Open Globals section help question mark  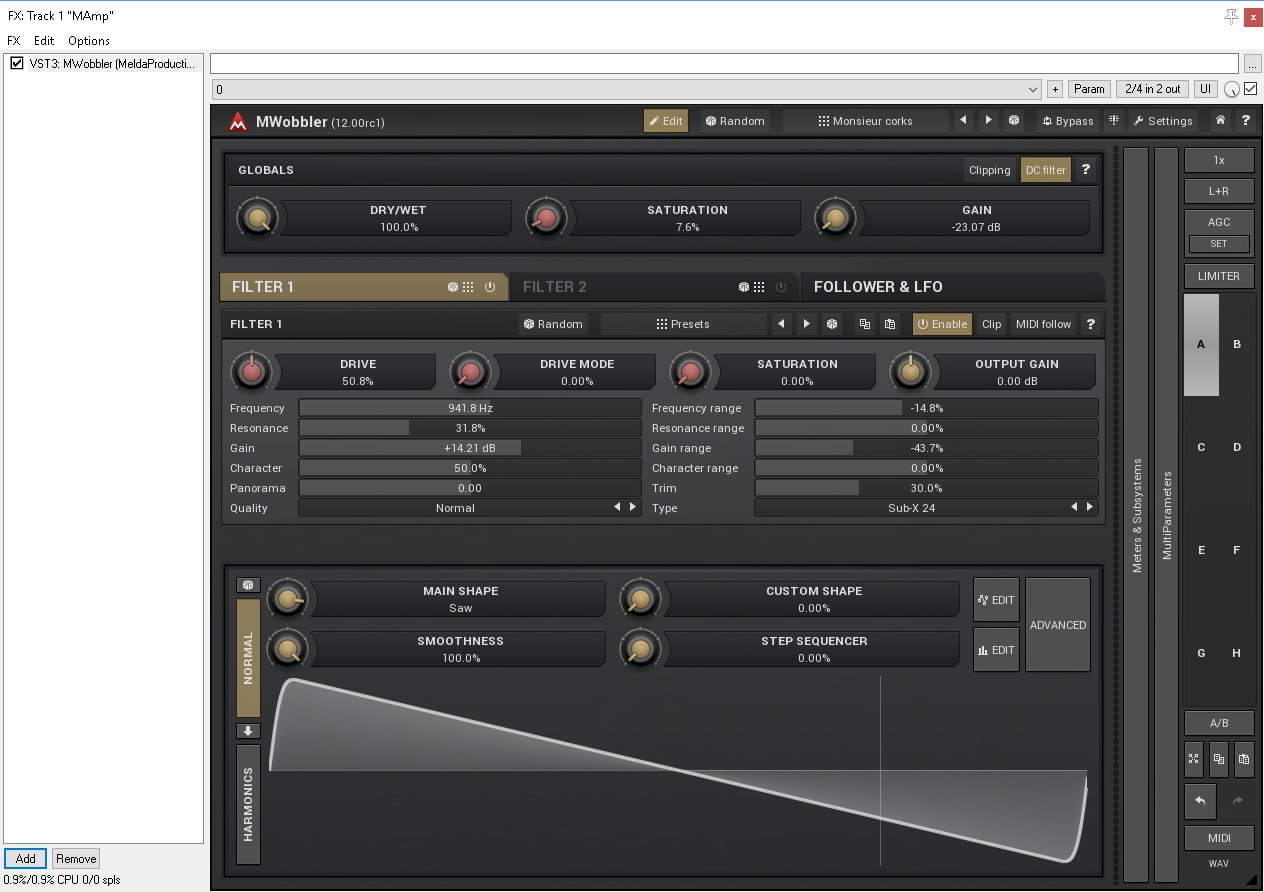(x=1085, y=170)
